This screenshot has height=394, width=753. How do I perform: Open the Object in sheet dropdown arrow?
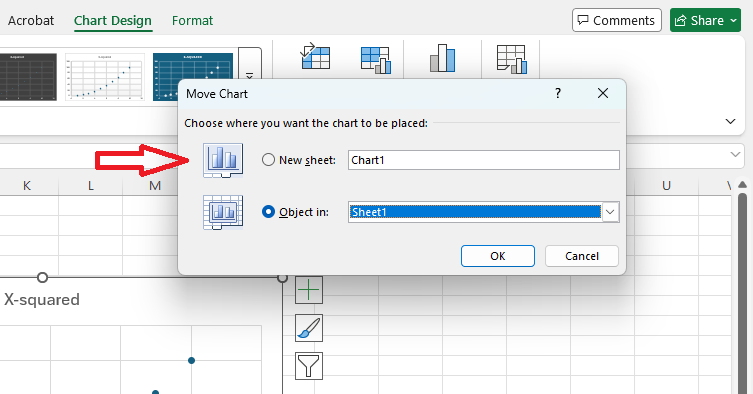pyautogui.click(x=610, y=212)
